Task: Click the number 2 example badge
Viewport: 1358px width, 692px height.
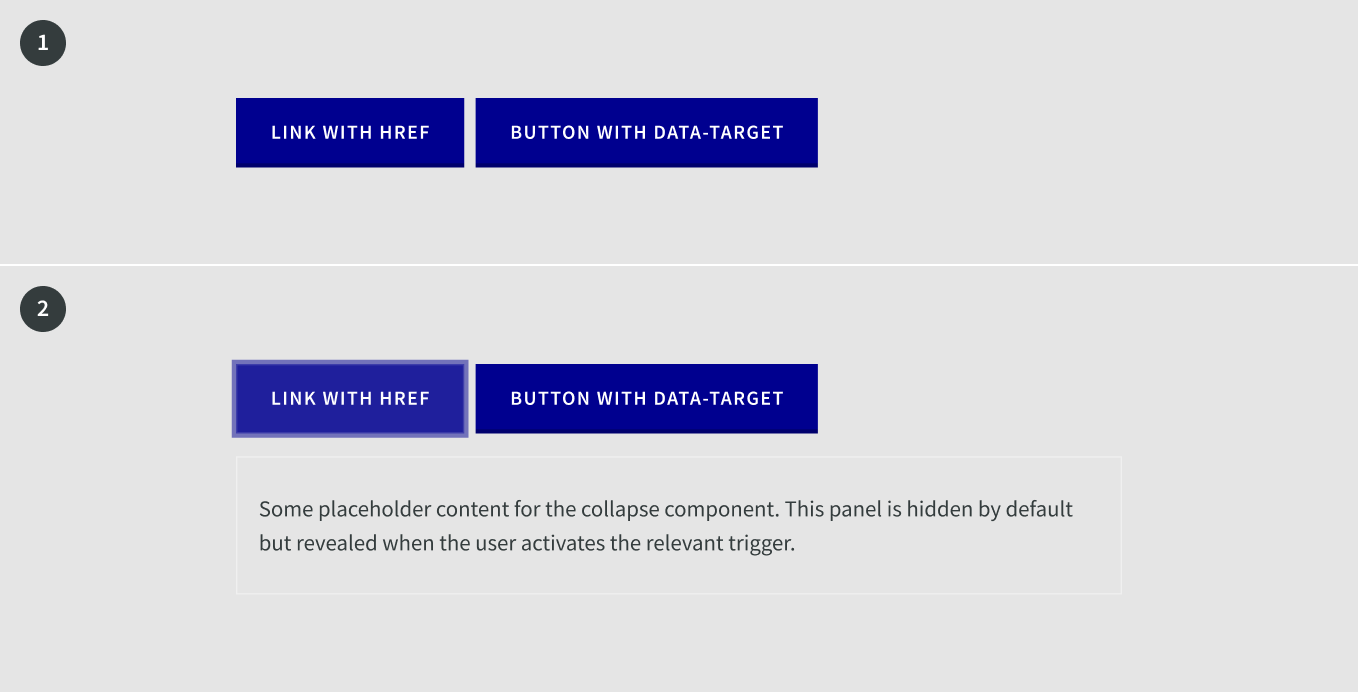Action: (43, 309)
